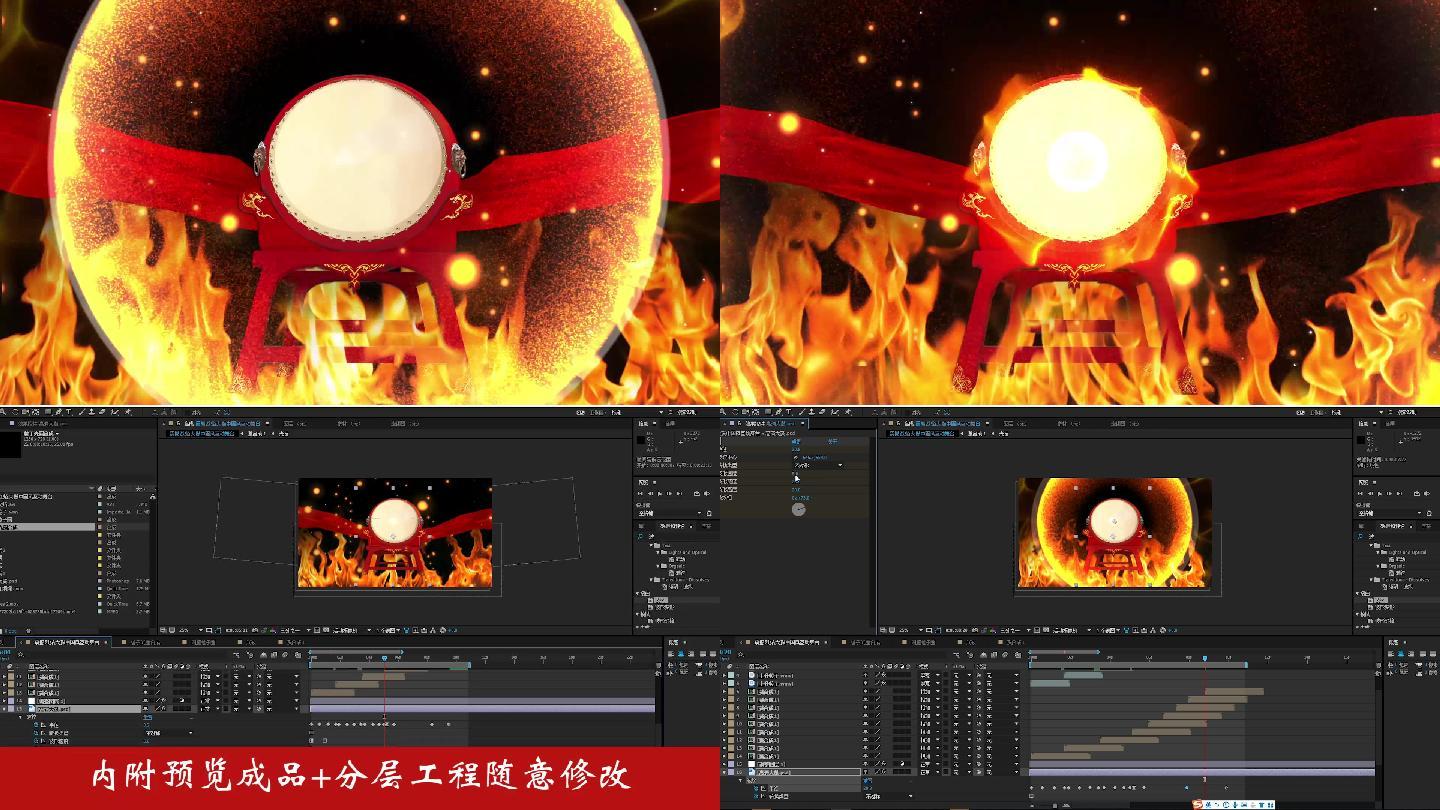The width and height of the screenshot is (1440, 810).
Task: Toggle loop option in left Preview panel
Action: 697,494
